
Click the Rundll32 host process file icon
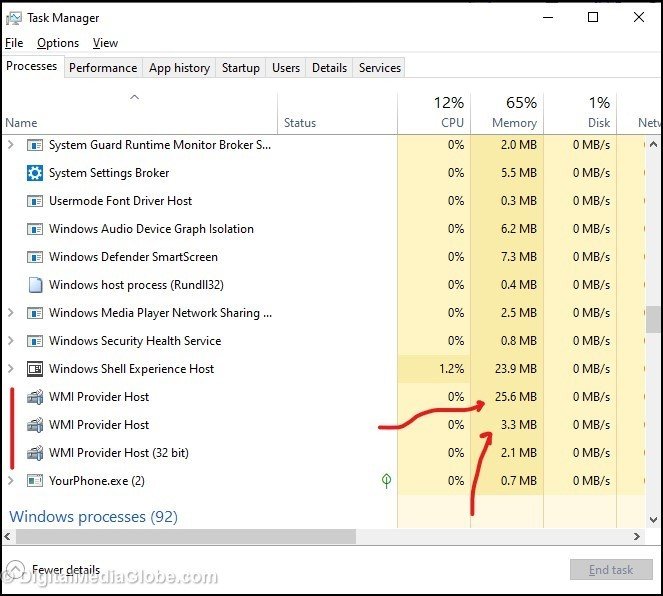click(x=35, y=285)
